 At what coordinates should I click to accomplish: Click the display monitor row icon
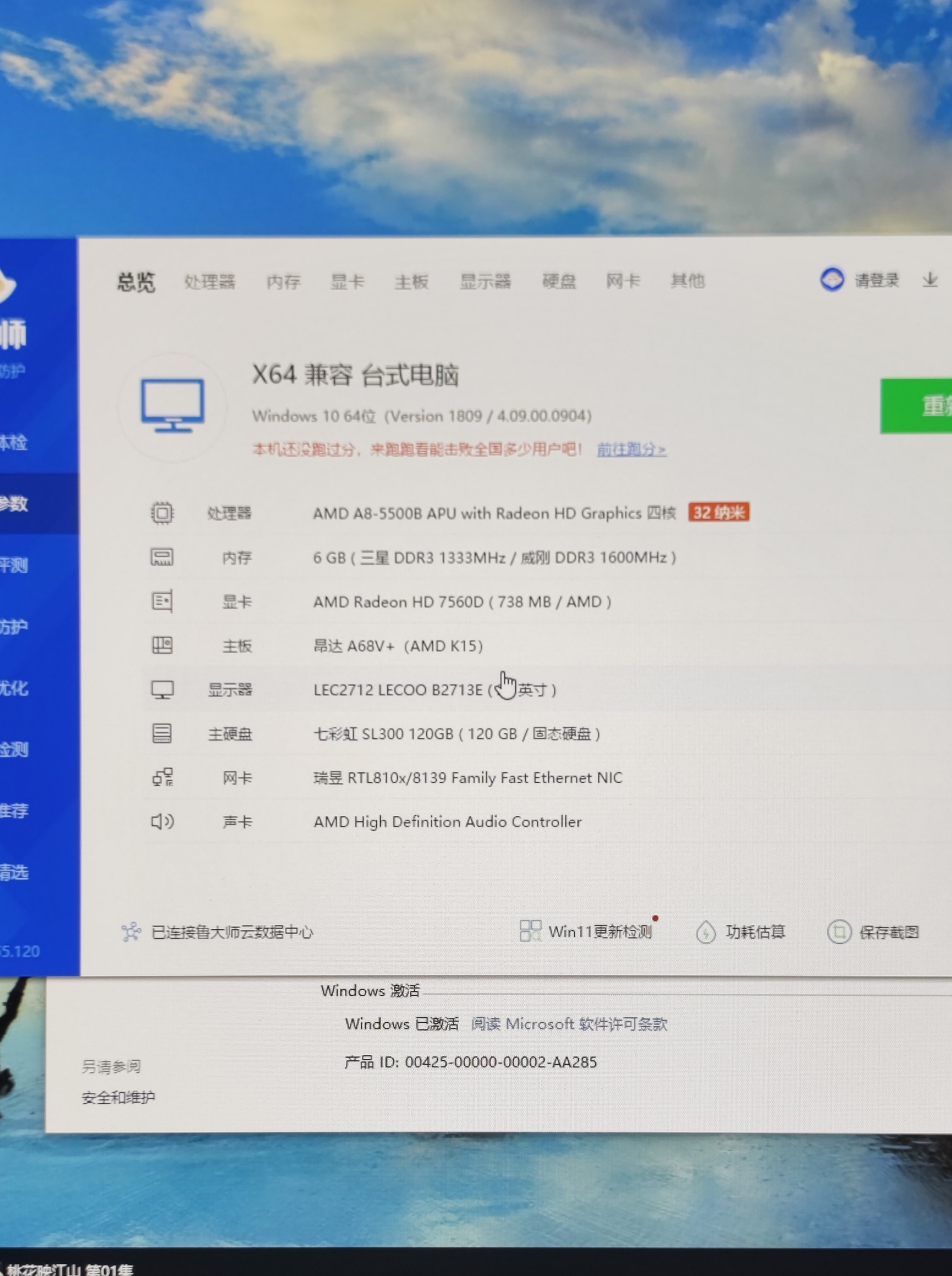pos(162,689)
